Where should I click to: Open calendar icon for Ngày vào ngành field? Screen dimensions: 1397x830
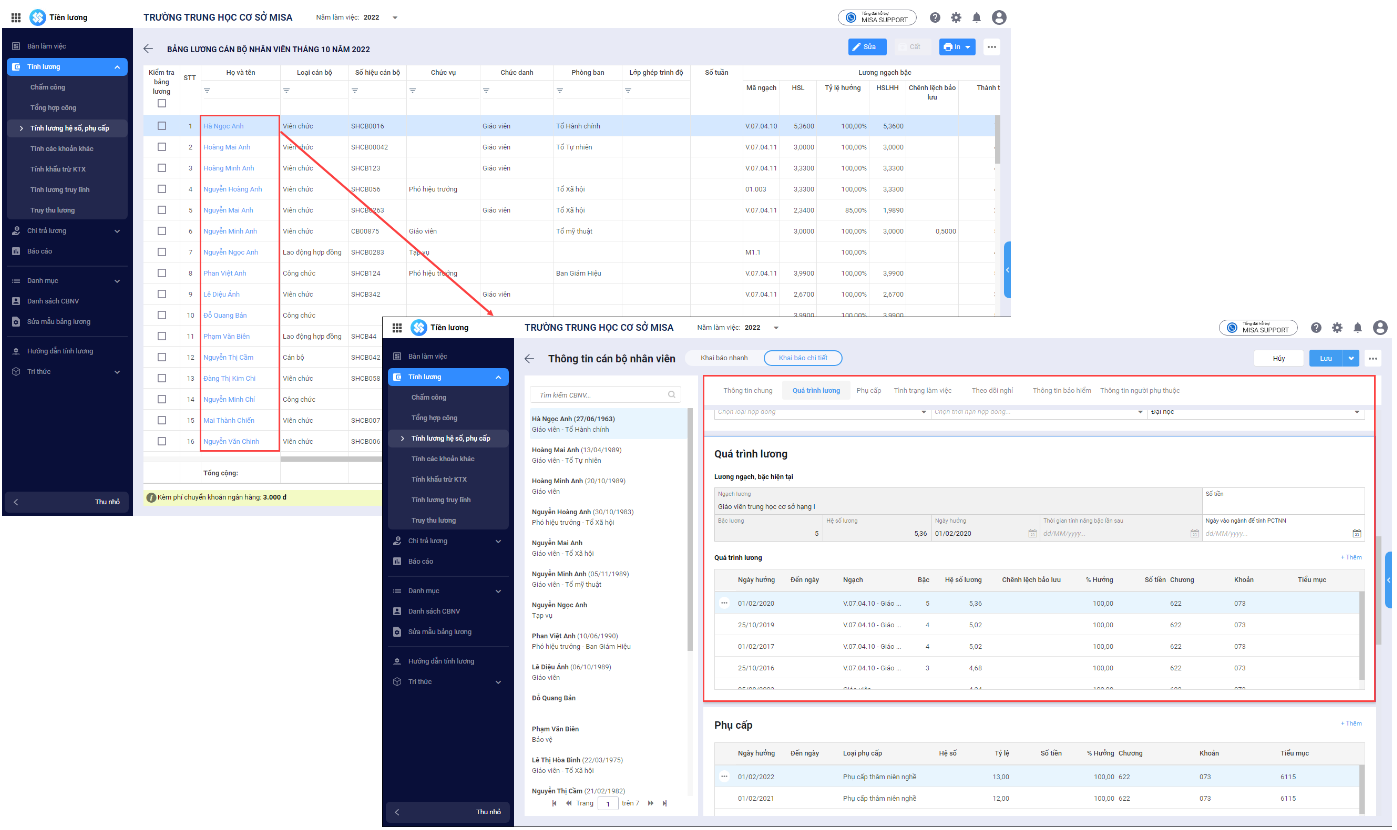tap(1357, 534)
